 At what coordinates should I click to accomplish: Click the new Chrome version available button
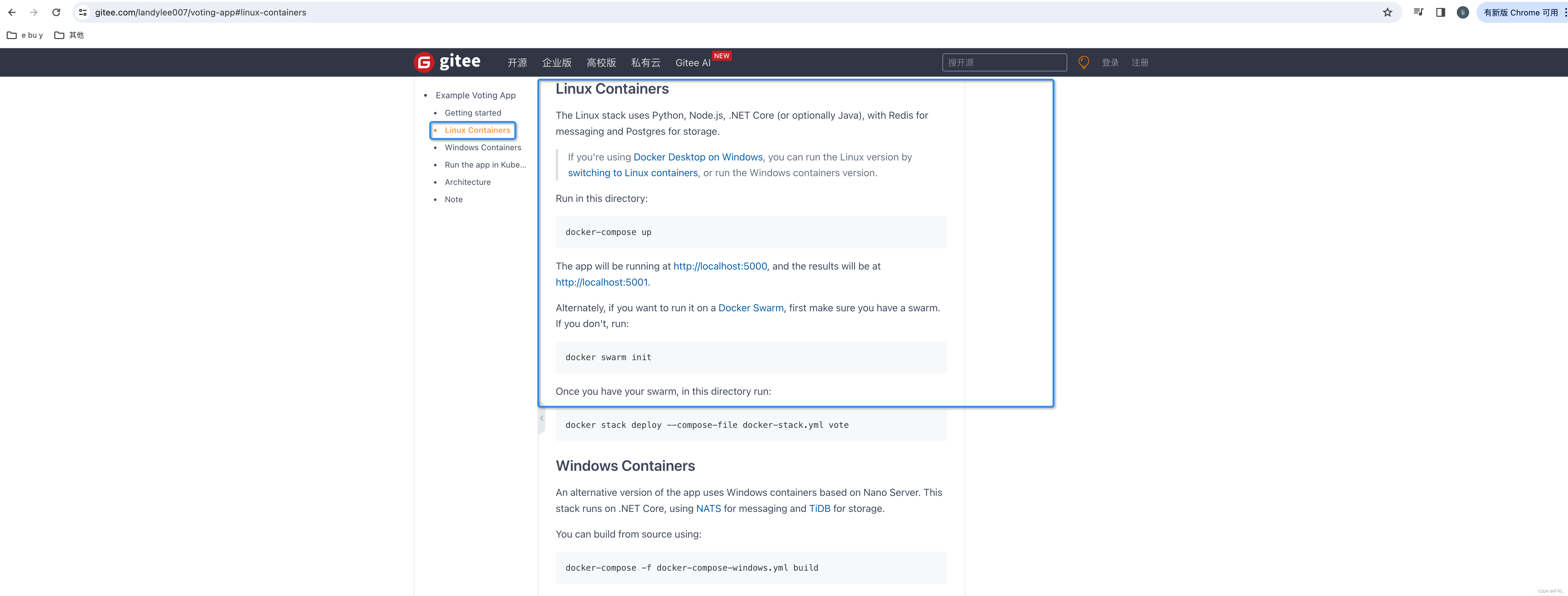[1521, 12]
